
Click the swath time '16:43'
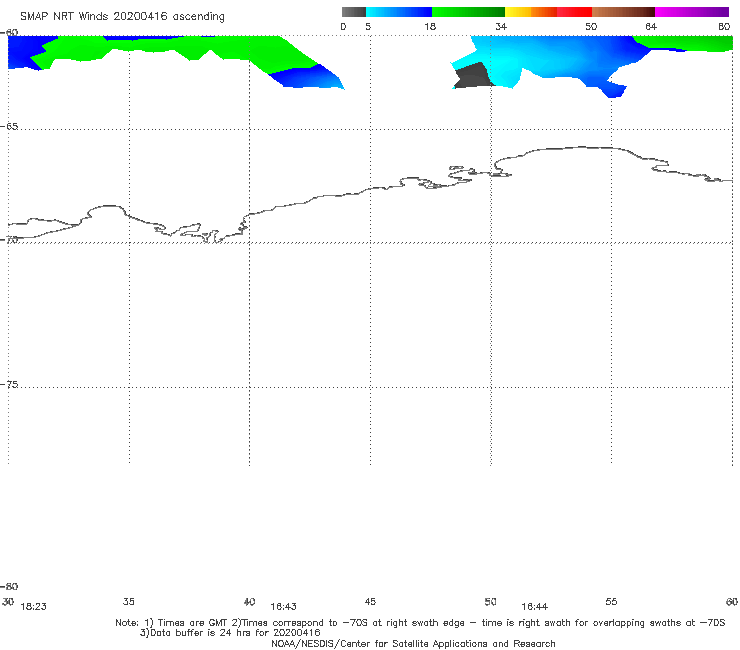284,607
